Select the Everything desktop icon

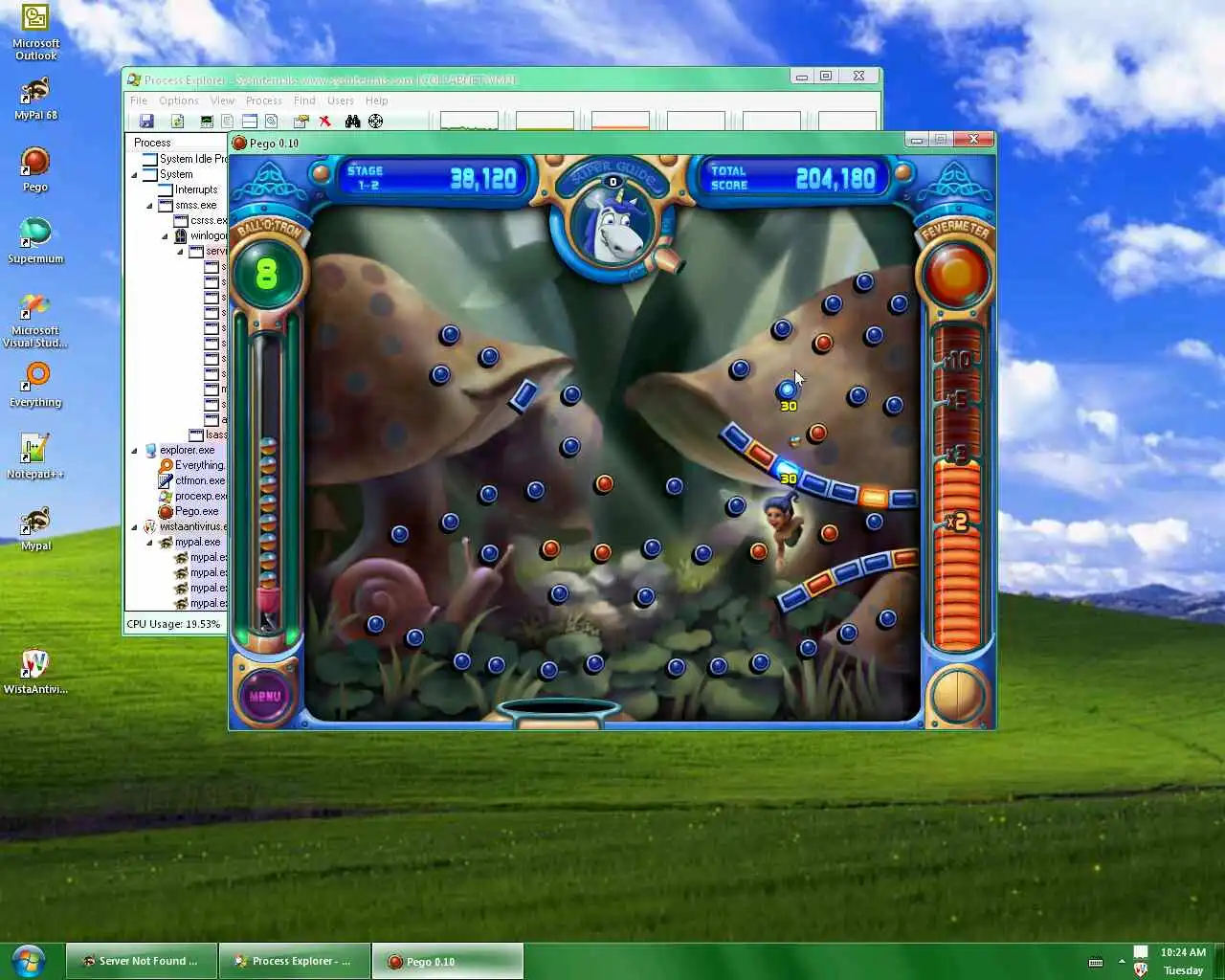[35, 385]
